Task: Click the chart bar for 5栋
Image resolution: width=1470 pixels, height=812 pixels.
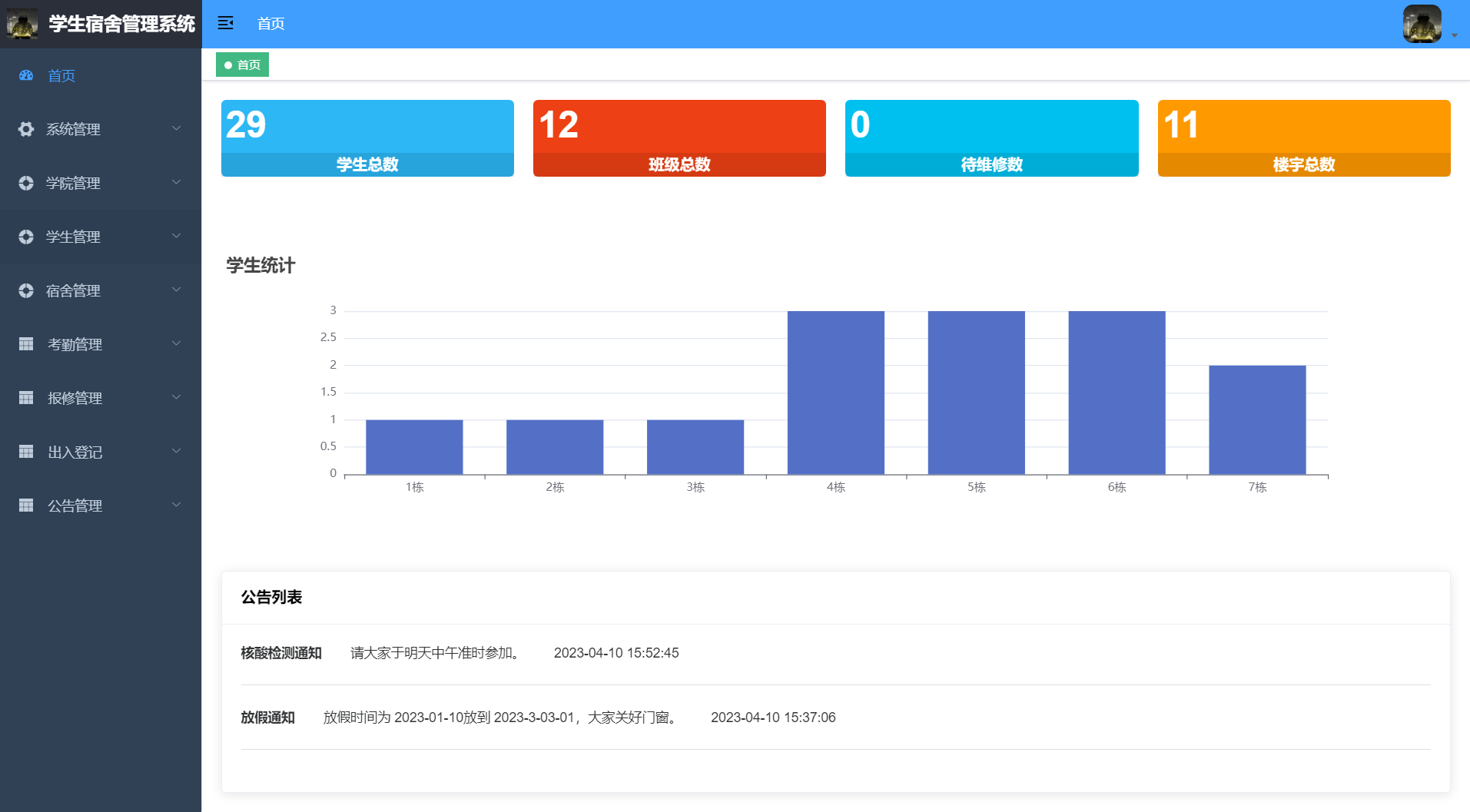Action: tap(977, 393)
